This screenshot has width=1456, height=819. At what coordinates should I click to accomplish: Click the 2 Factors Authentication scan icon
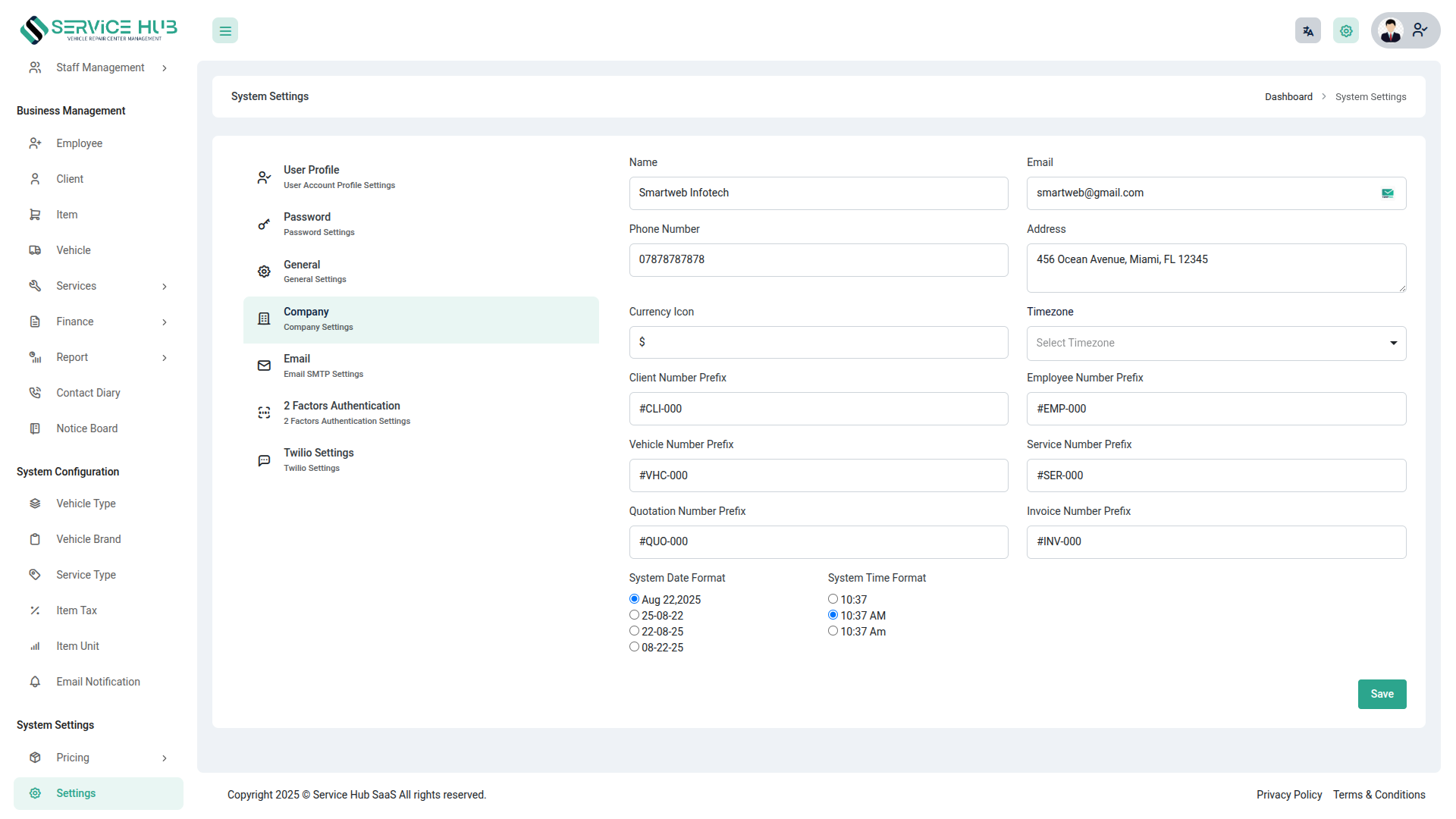pyautogui.click(x=264, y=413)
